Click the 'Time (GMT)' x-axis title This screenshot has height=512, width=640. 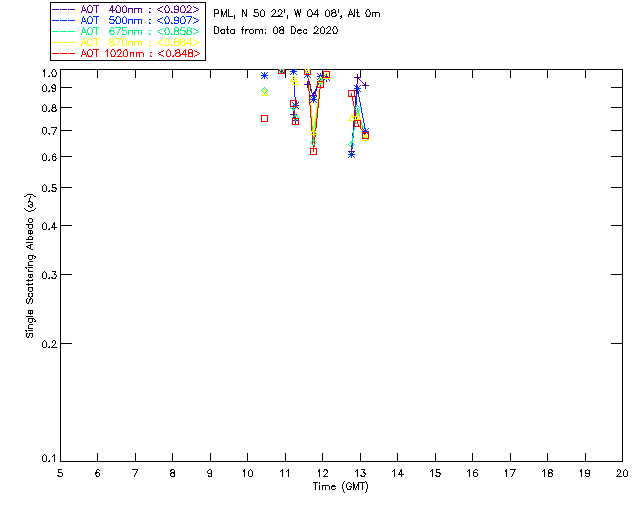click(341, 486)
